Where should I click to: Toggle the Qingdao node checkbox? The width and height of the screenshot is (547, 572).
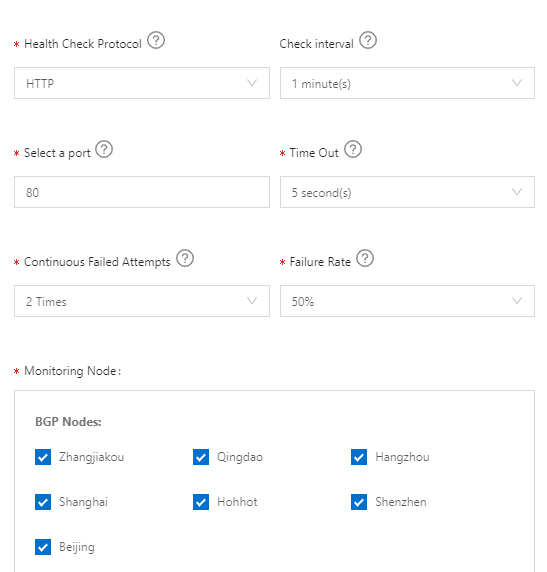tap(201, 457)
